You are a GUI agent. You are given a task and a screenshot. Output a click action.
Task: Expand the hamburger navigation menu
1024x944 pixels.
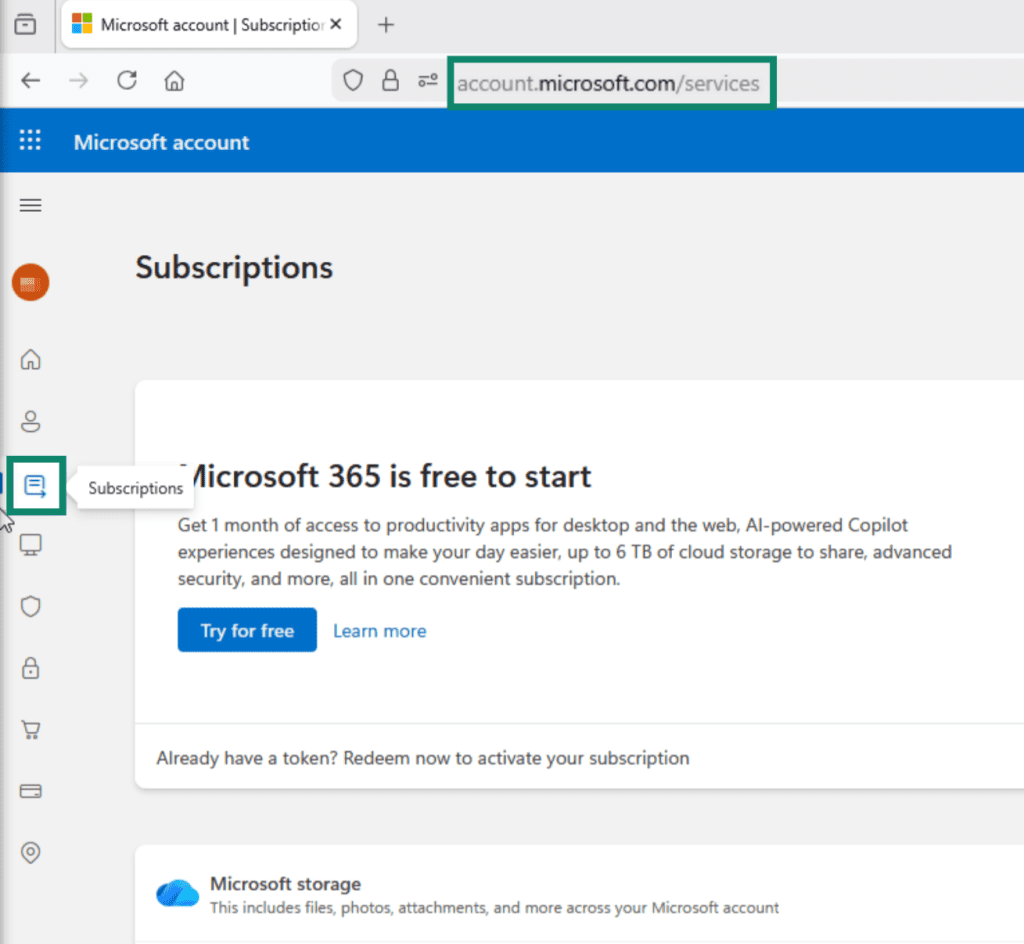pos(31,206)
